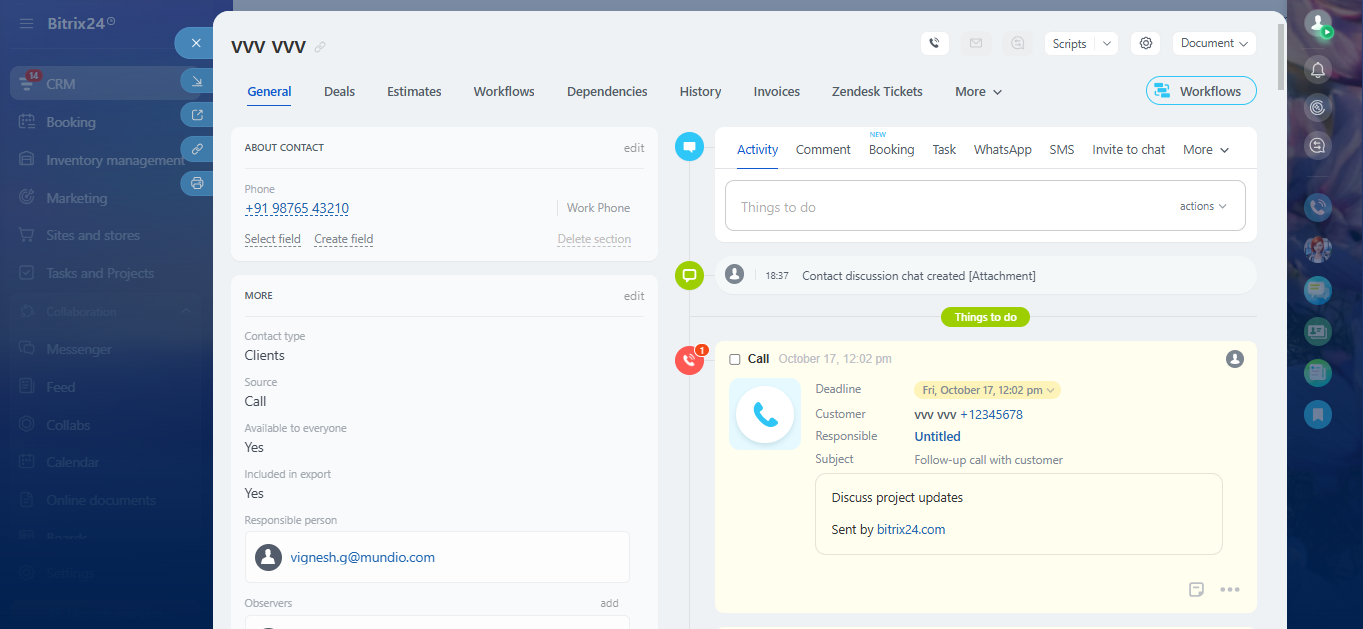The height and width of the screenshot is (629, 1363).
Task: Click the print icon on left slider
Action: click(x=197, y=183)
